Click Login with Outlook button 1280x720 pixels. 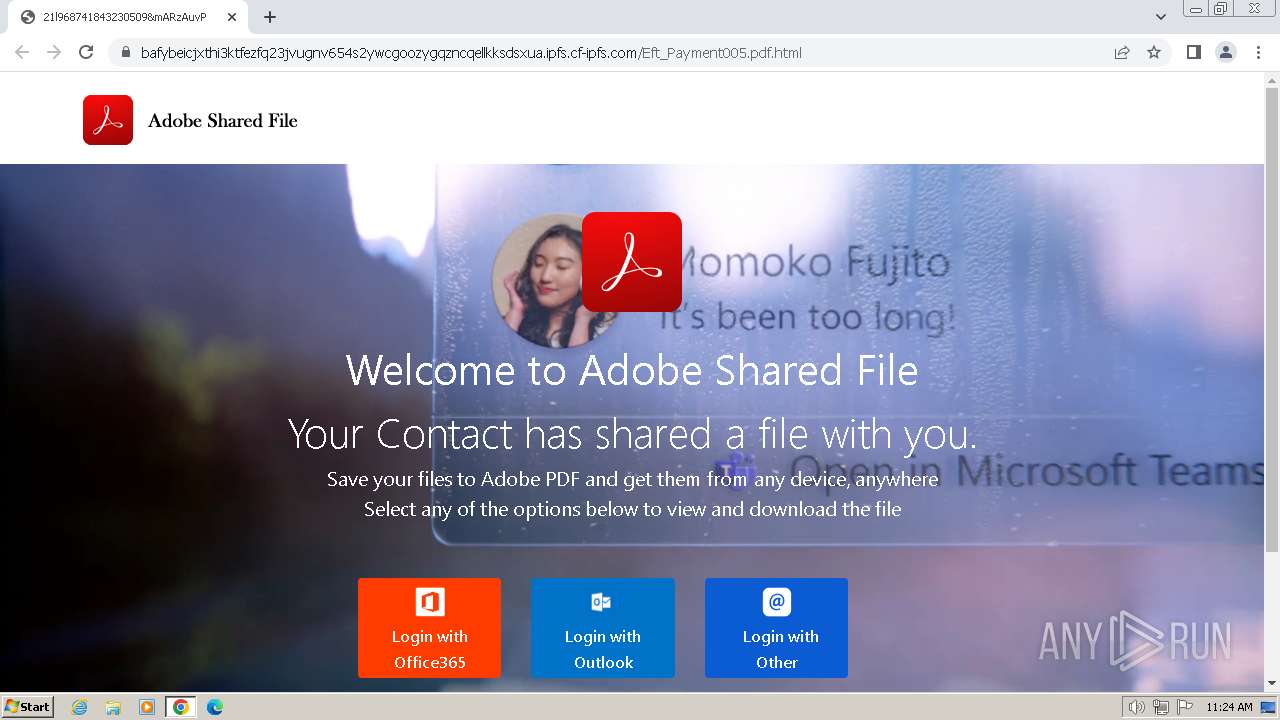[603, 628]
